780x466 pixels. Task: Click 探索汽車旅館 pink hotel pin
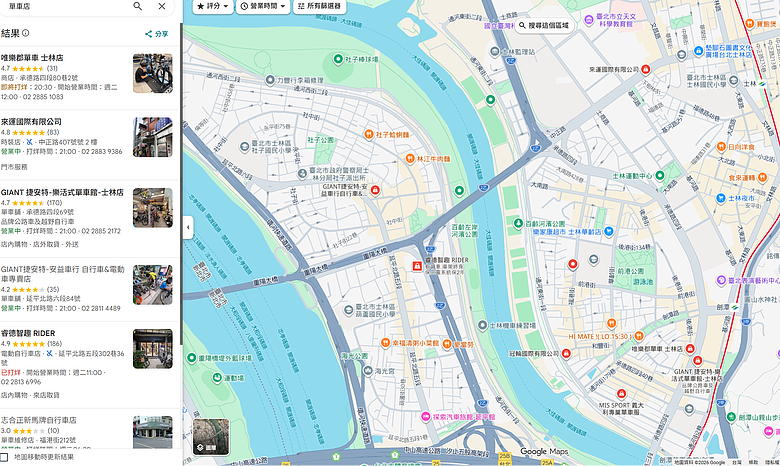click(425, 417)
